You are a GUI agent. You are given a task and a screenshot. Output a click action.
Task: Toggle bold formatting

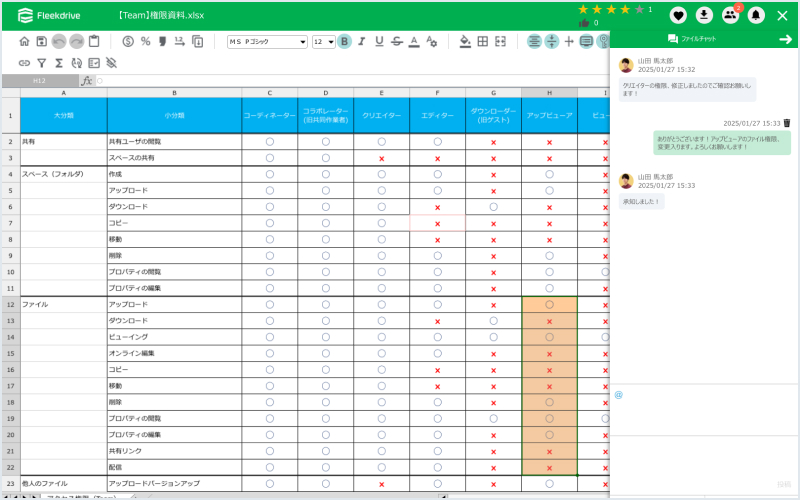[344, 42]
